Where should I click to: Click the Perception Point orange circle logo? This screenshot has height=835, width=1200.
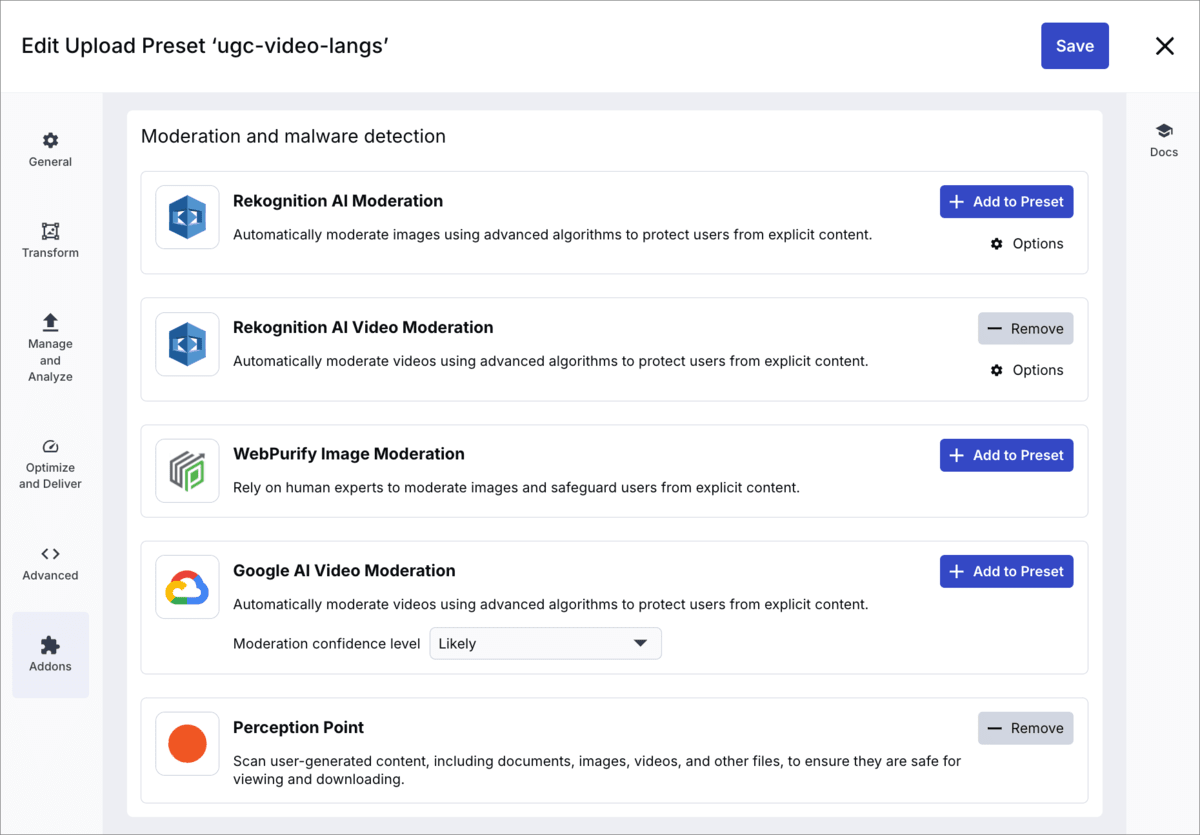pyautogui.click(x=187, y=744)
